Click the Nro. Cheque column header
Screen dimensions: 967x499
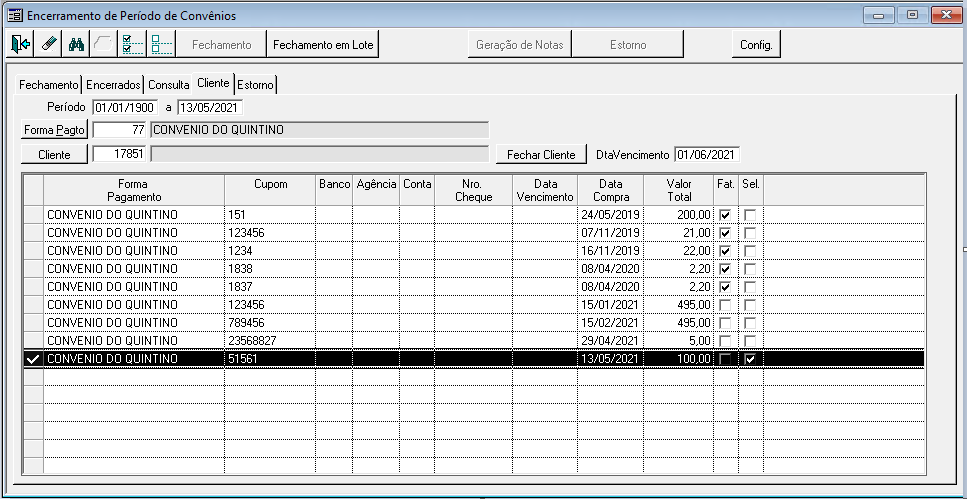473,191
